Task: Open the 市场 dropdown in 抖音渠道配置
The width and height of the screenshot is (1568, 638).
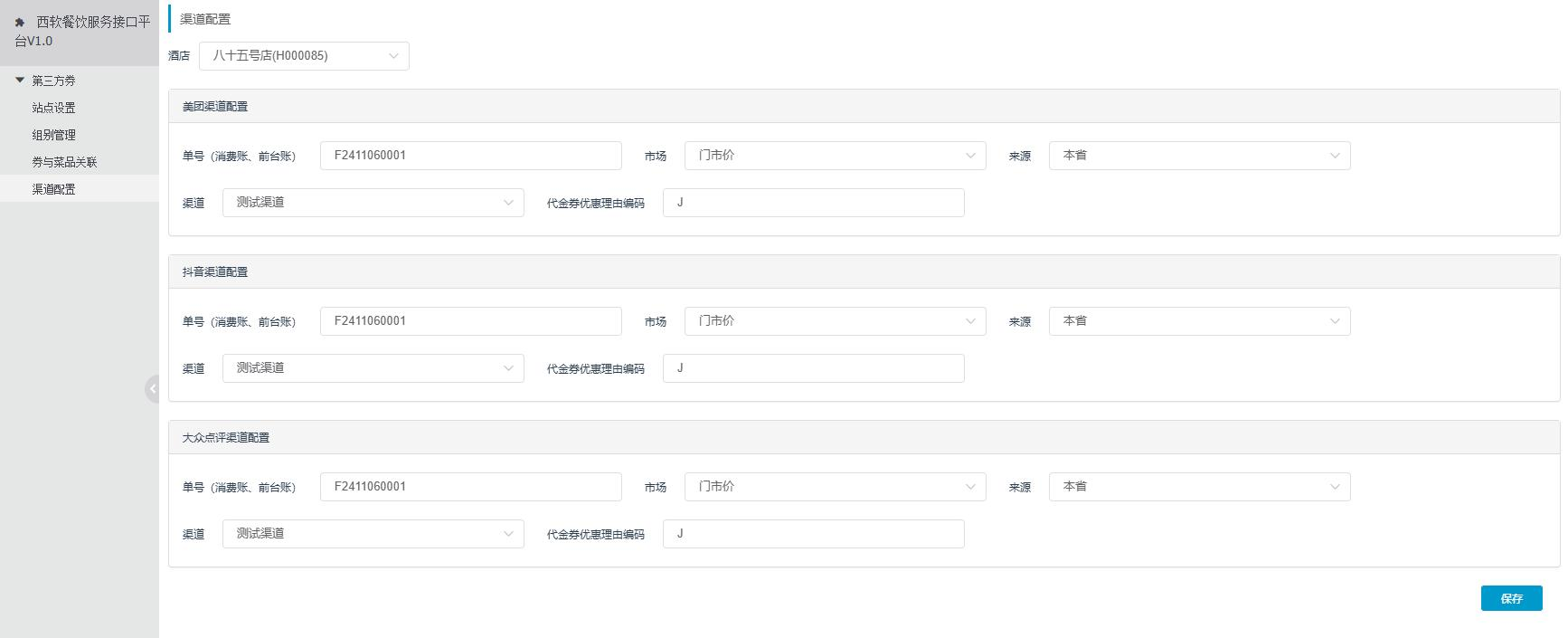Action: [836, 321]
